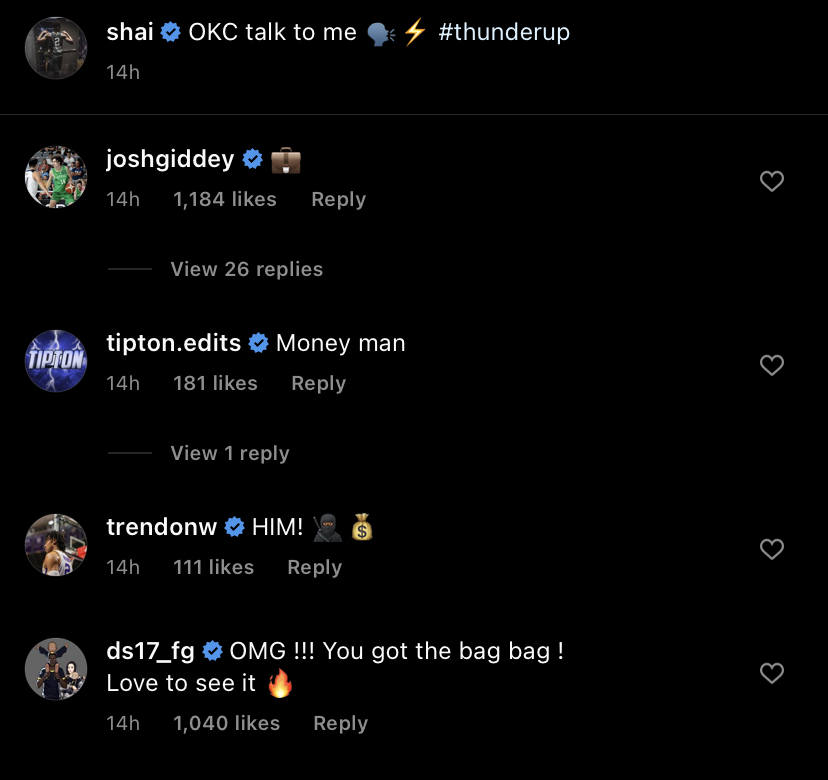Reply to ds17_fg's comment
The image size is (828, 780).
[x=340, y=723]
